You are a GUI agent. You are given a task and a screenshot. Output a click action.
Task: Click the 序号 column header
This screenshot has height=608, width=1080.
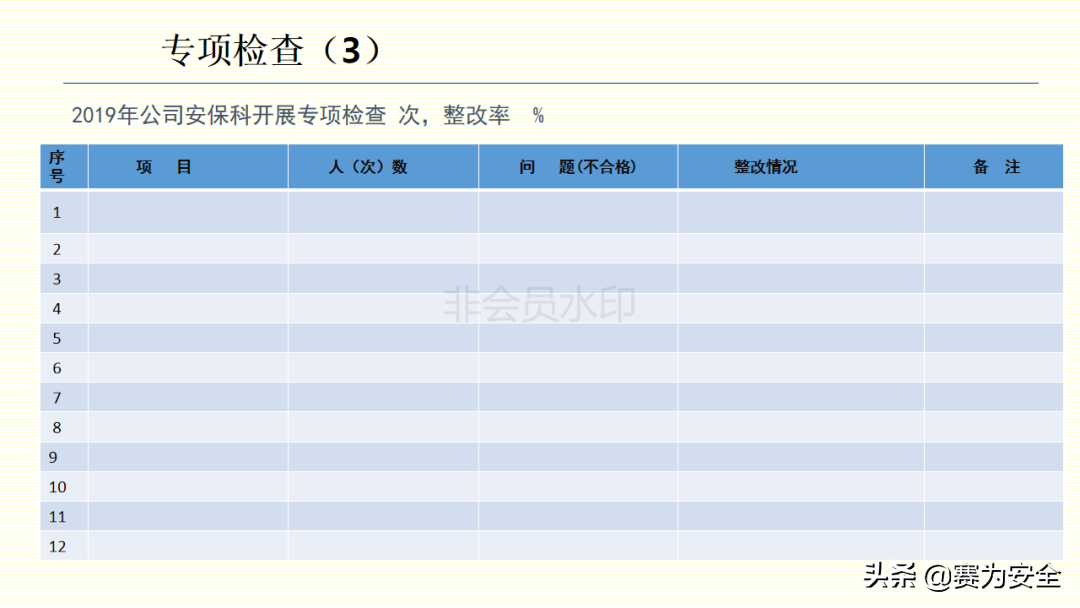tap(64, 167)
